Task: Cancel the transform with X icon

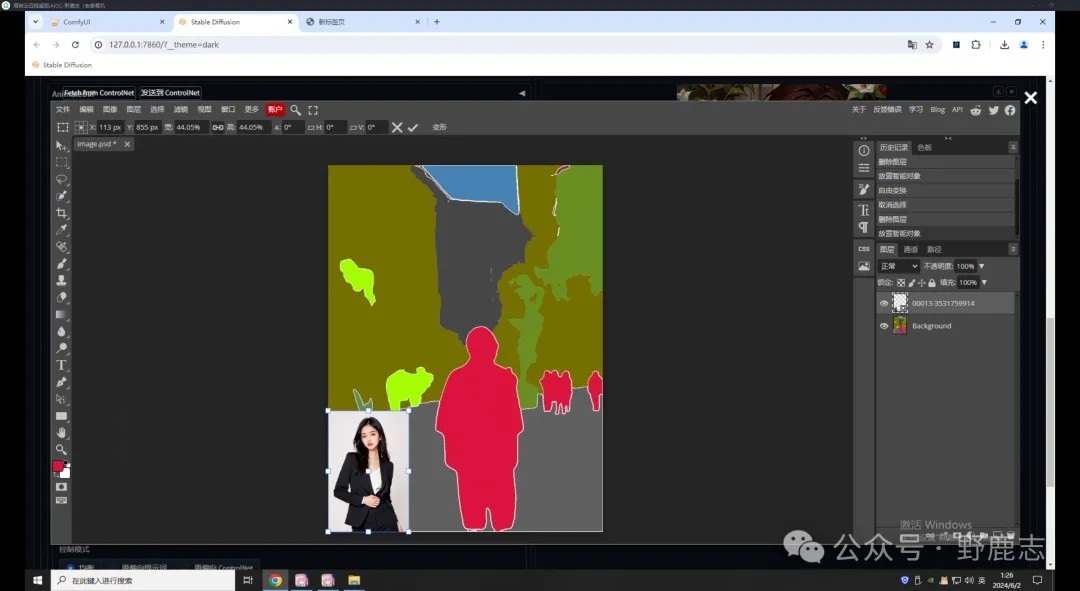Action: click(397, 127)
